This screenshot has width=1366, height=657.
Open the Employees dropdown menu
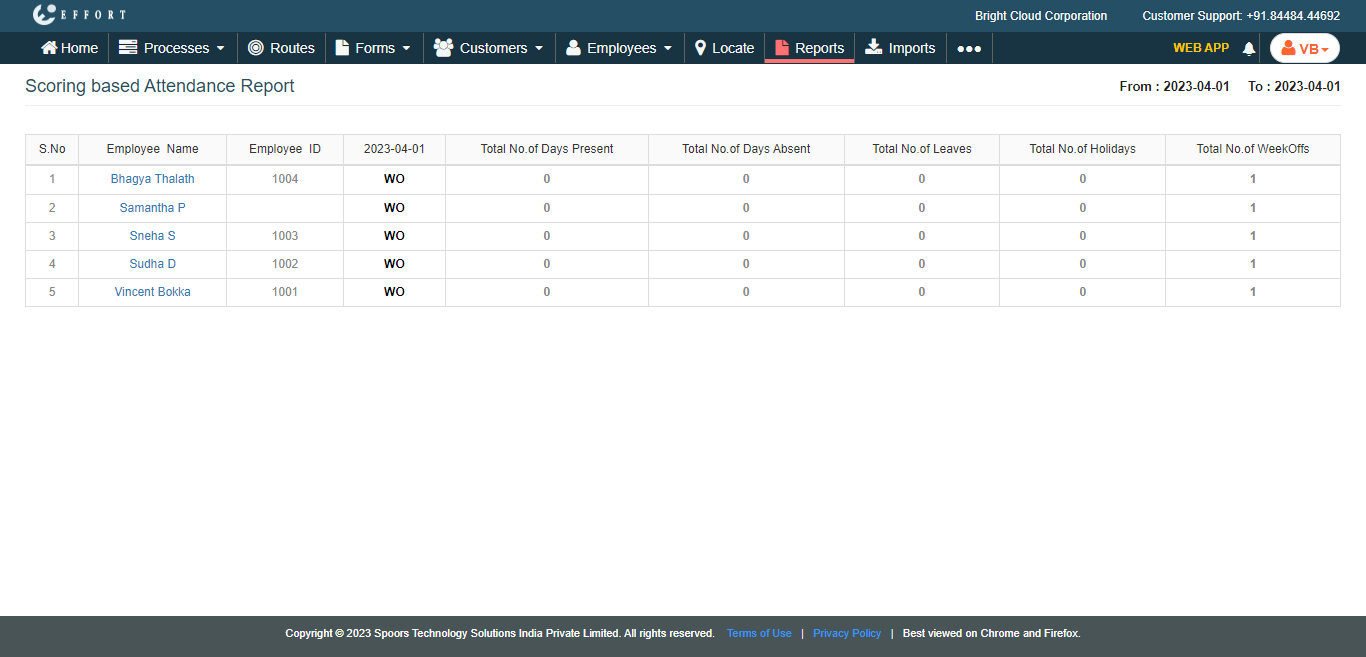click(x=619, y=48)
